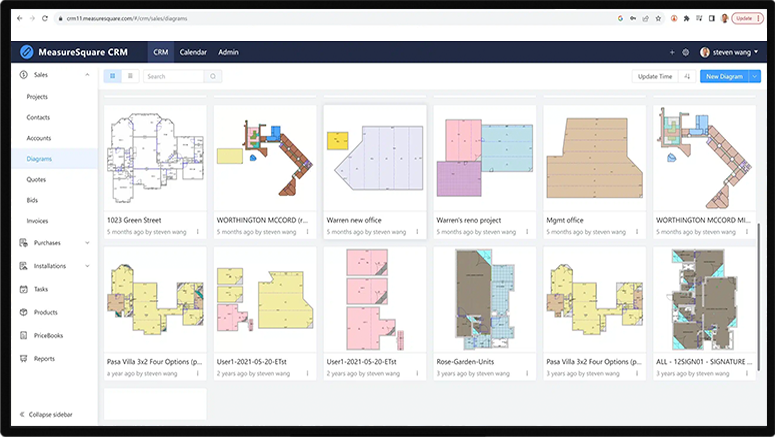Image resolution: width=775 pixels, height=437 pixels.
Task: Open the Admin tab
Action: point(228,52)
